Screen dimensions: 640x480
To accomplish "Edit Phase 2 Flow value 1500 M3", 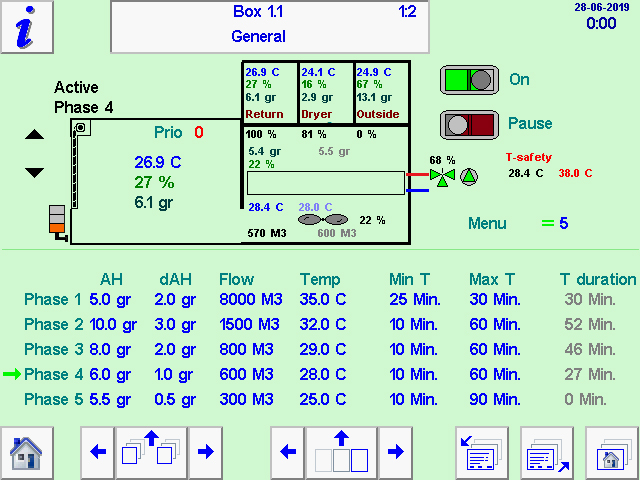I will [250, 325].
